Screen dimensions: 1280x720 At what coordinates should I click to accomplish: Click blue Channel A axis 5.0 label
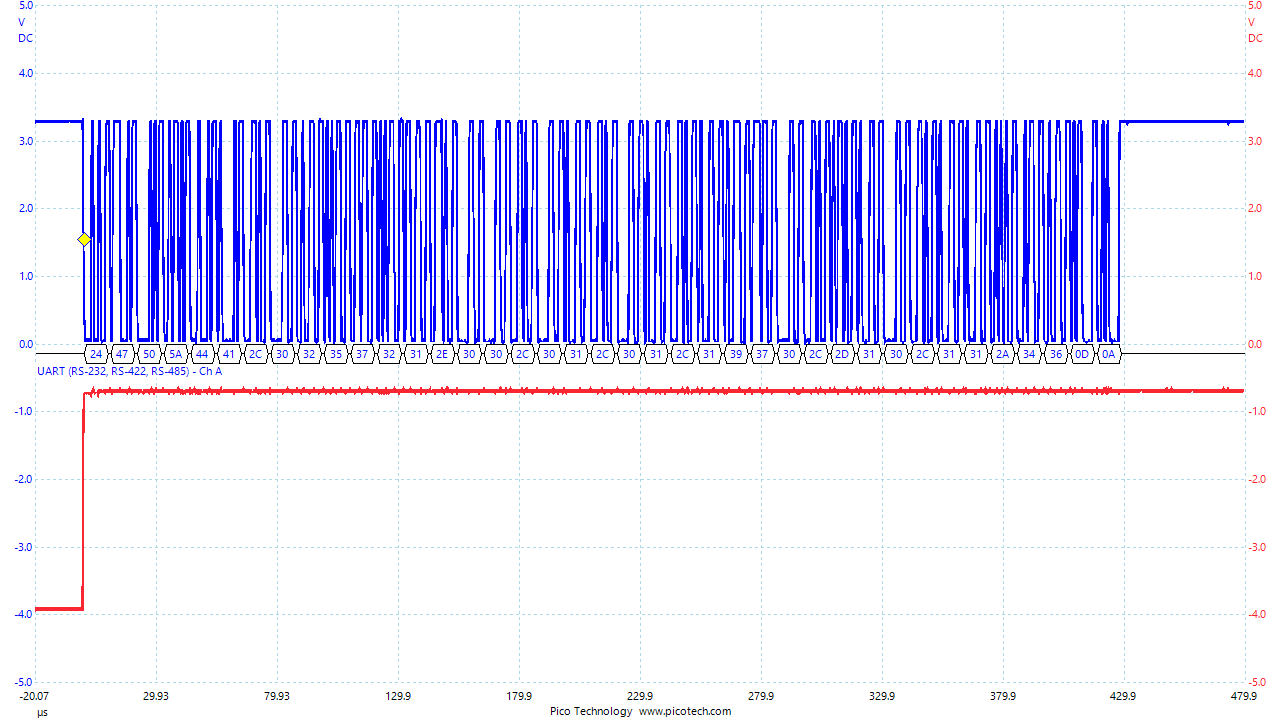coord(25,5)
